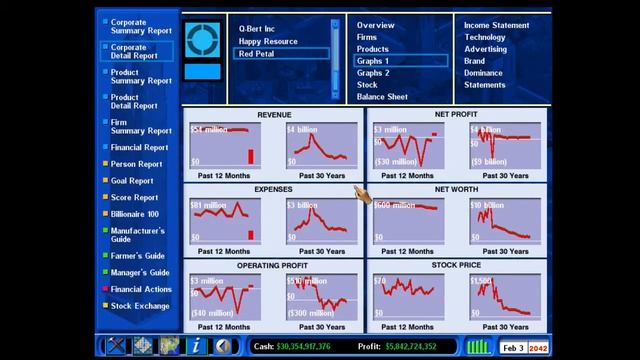
Task: Click the Feb 3 date display
Action: [513, 348]
